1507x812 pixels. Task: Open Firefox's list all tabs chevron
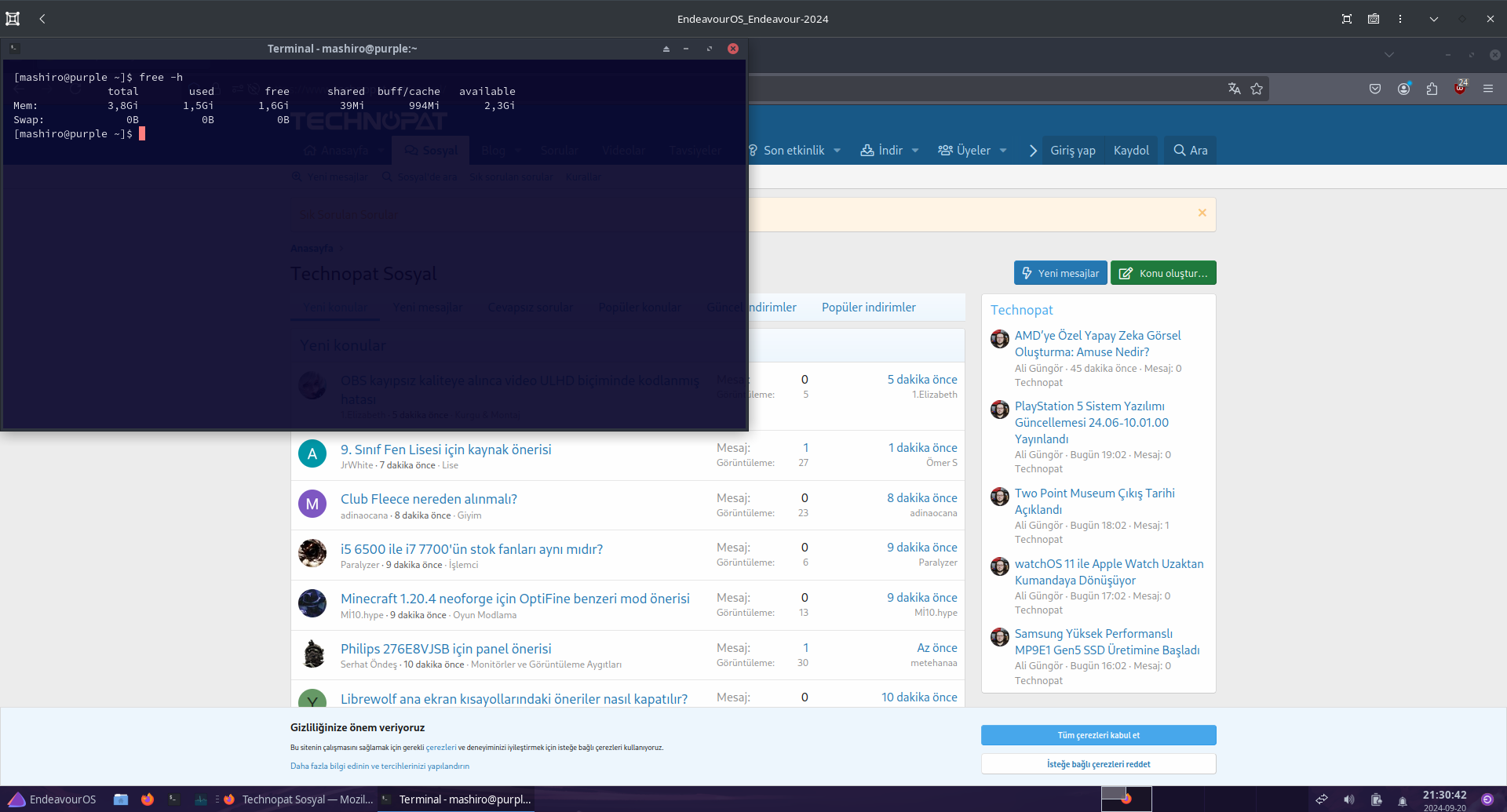click(1389, 55)
